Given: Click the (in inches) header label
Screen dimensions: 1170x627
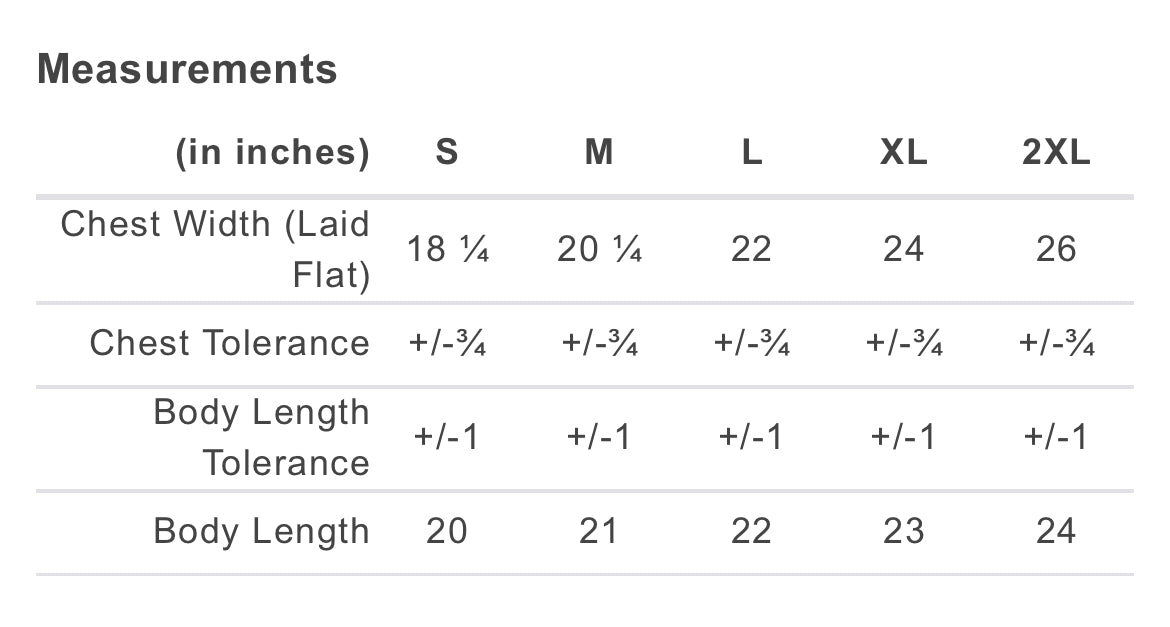Looking at the screenshot, I should pyautogui.click(x=272, y=153).
